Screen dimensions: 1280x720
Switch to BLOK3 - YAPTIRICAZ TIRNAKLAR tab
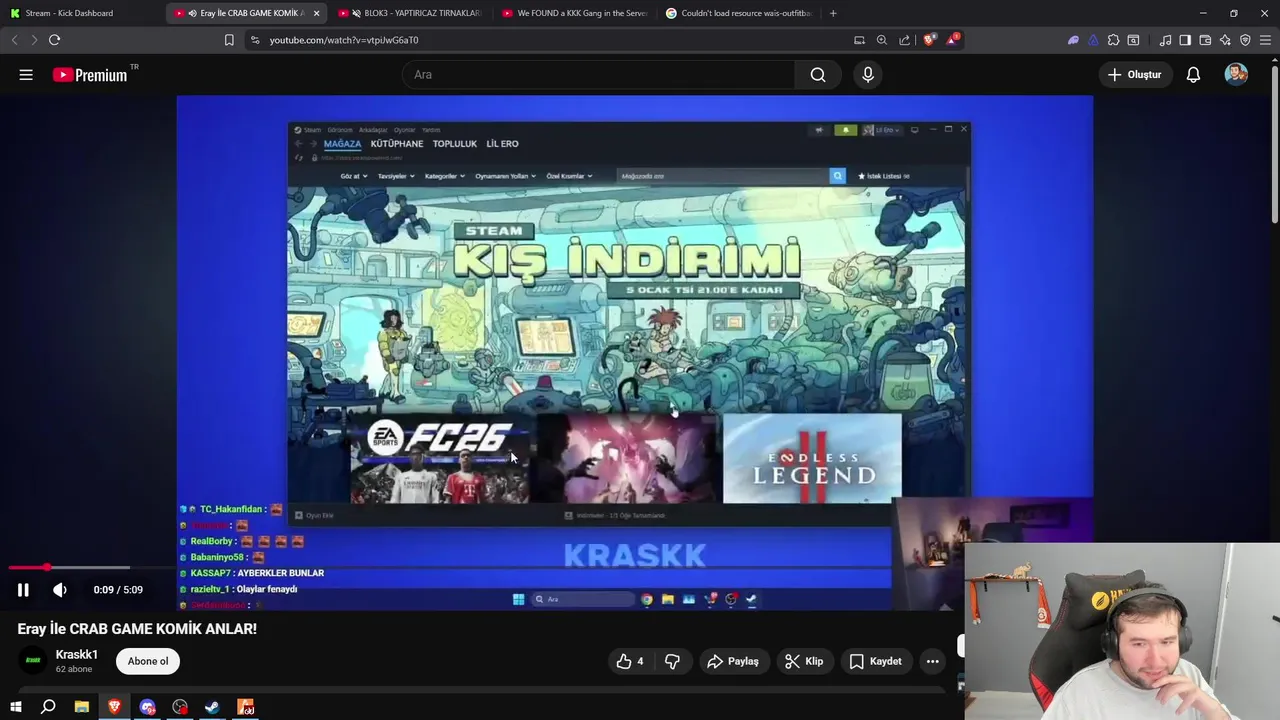pyautogui.click(x=410, y=13)
